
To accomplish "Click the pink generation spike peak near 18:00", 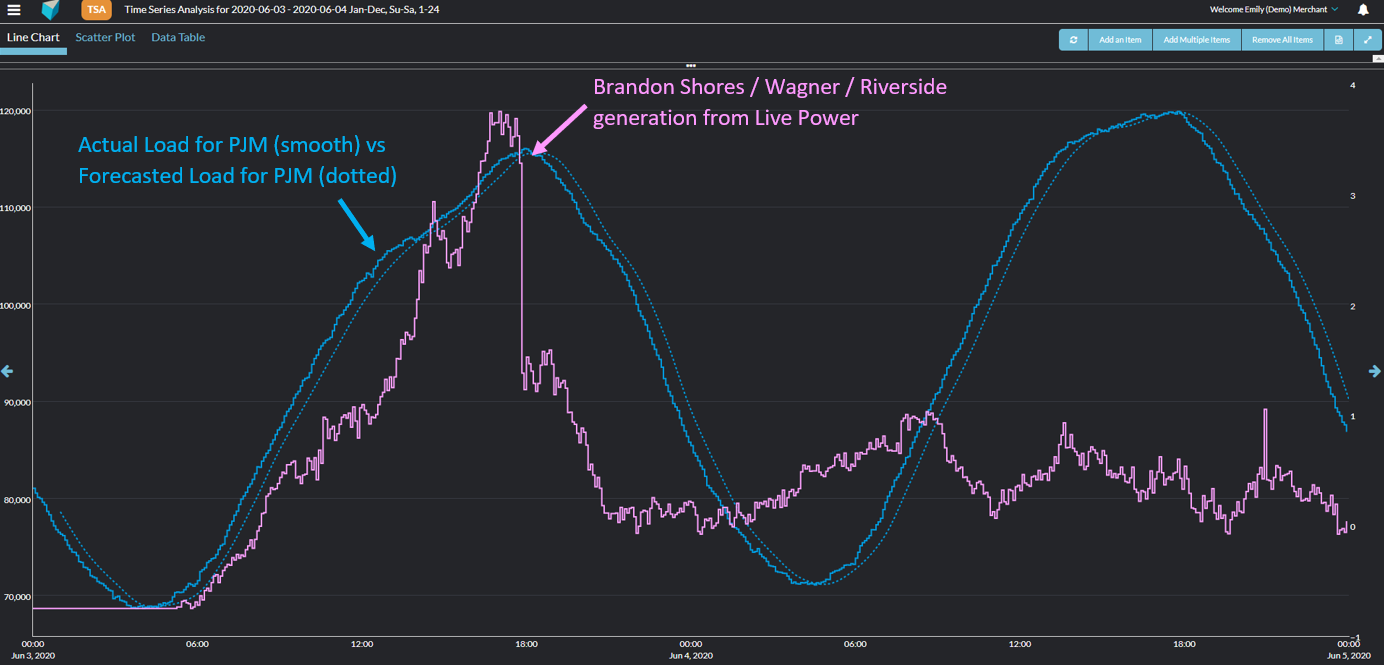I will click(499, 114).
